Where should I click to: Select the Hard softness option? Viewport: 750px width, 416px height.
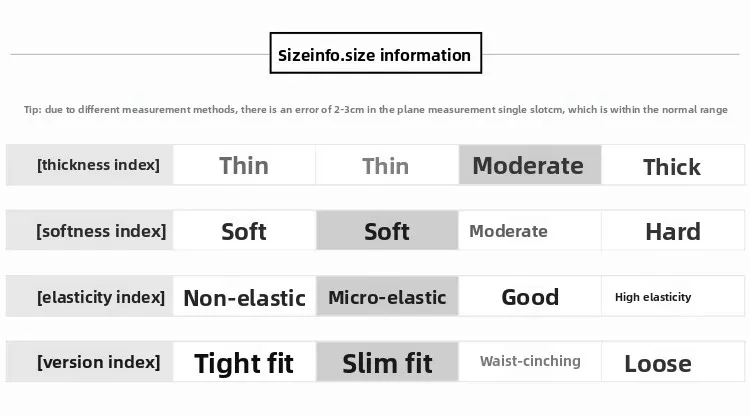[x=672, y=231]
